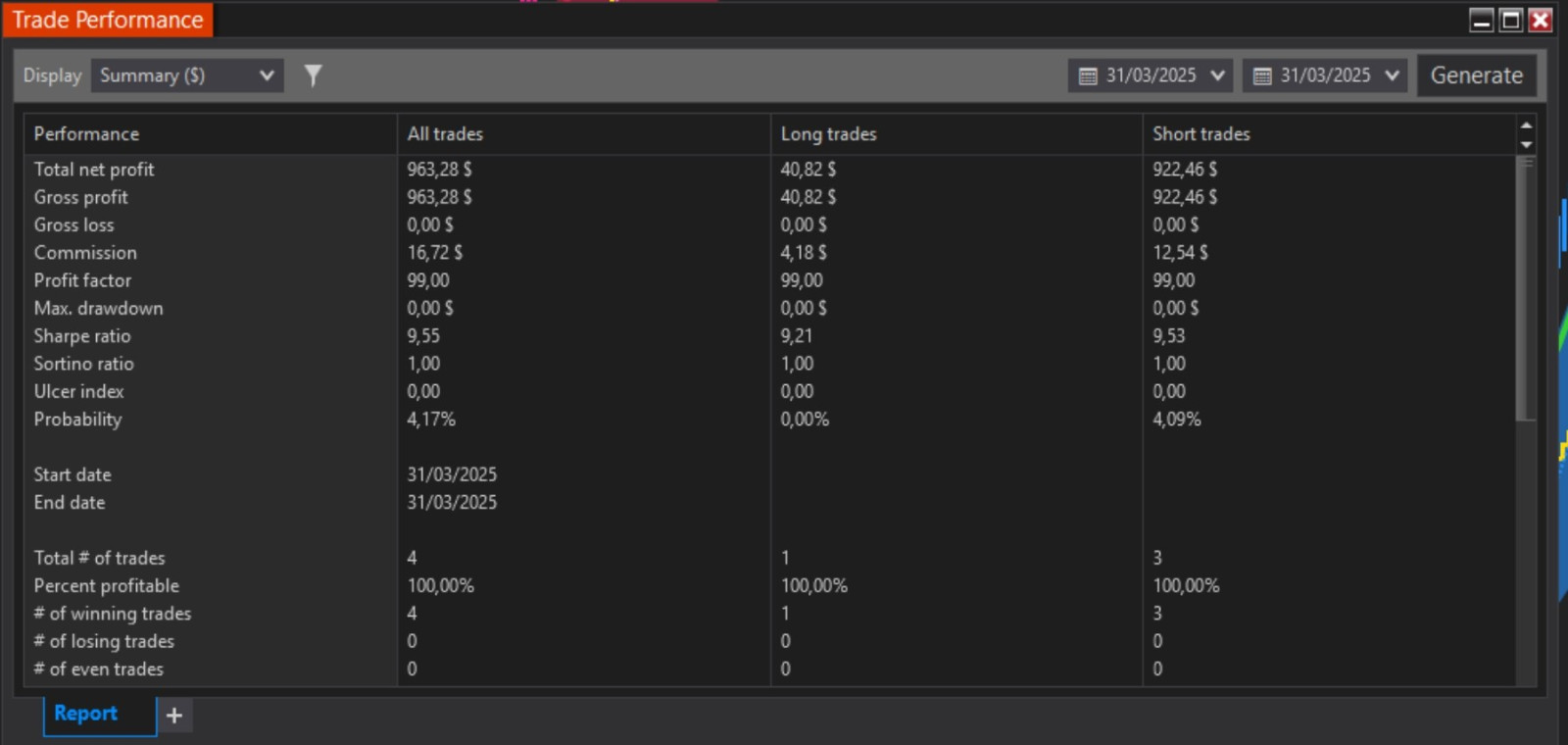Maximize the Trade Performance window
The width and height of the screenshot is (1568, 745).
click(1511, 20)
